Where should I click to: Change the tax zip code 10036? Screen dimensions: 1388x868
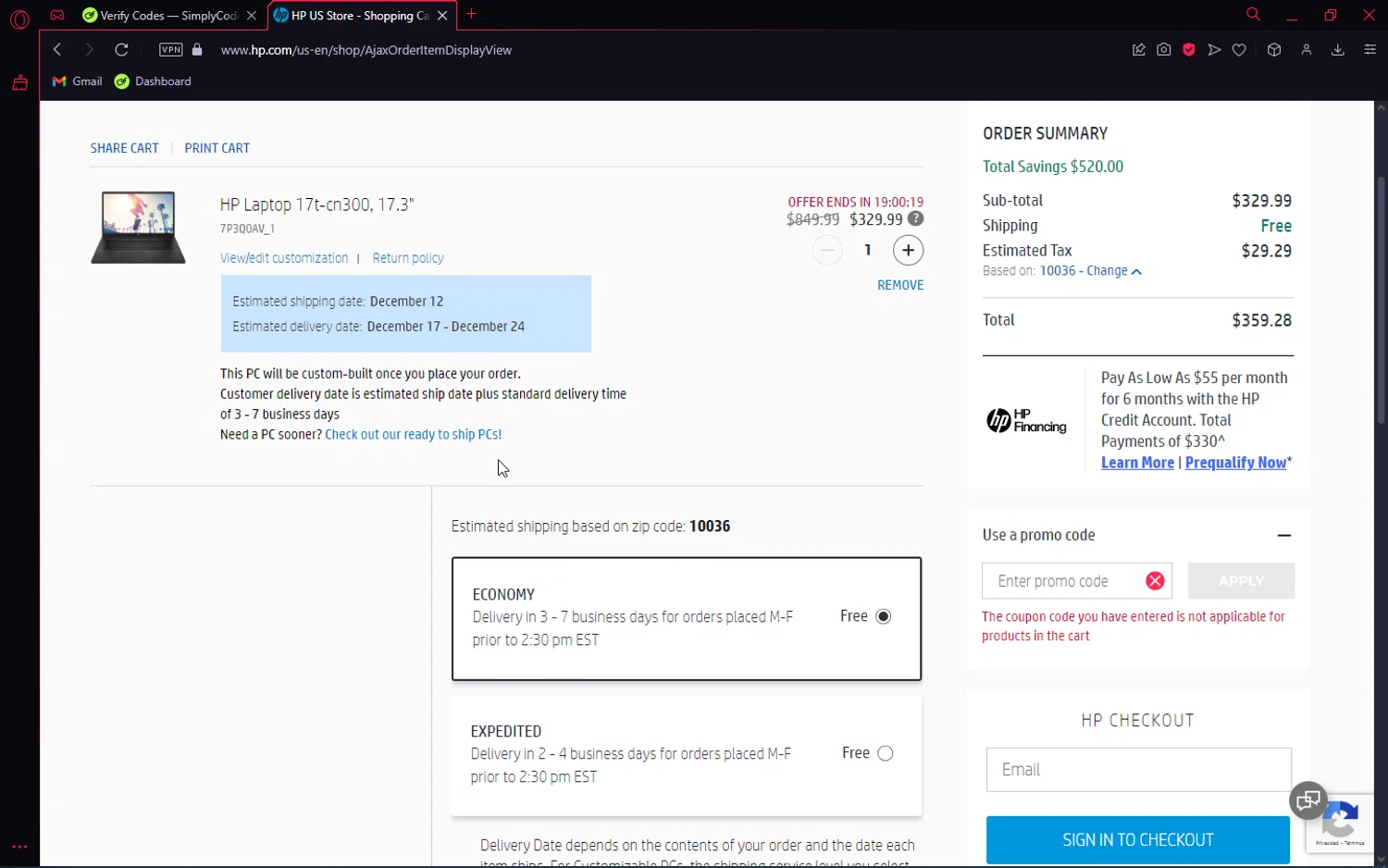[x=1090, y=271]
